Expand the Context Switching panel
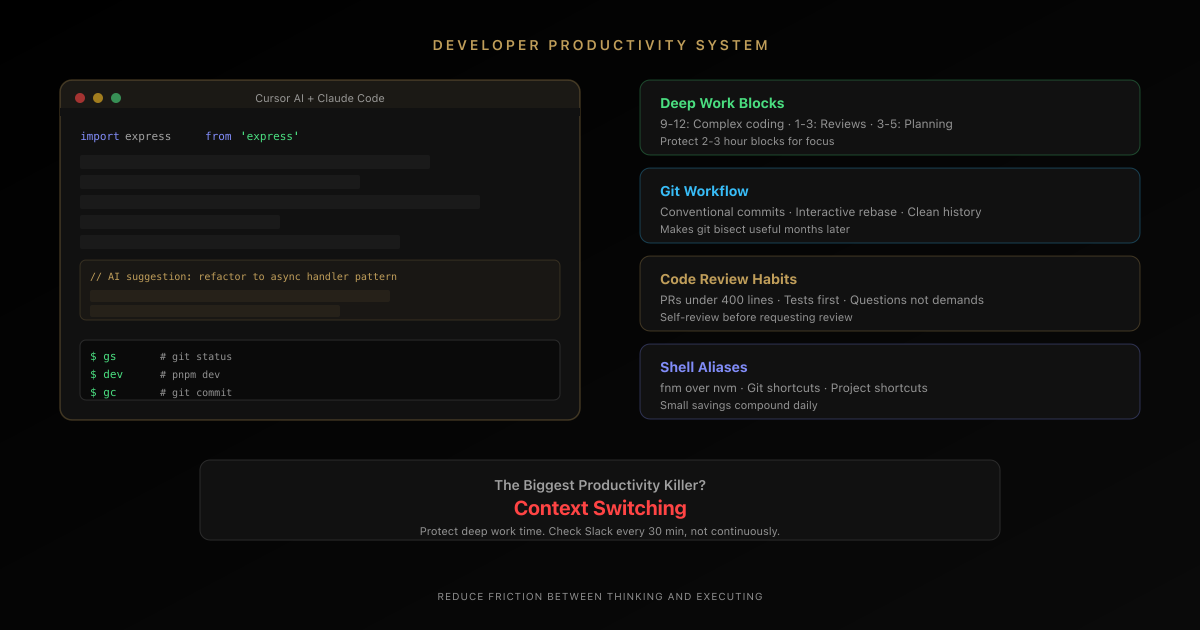Viewport: 1200px width, 630px height. coord(600,499)
